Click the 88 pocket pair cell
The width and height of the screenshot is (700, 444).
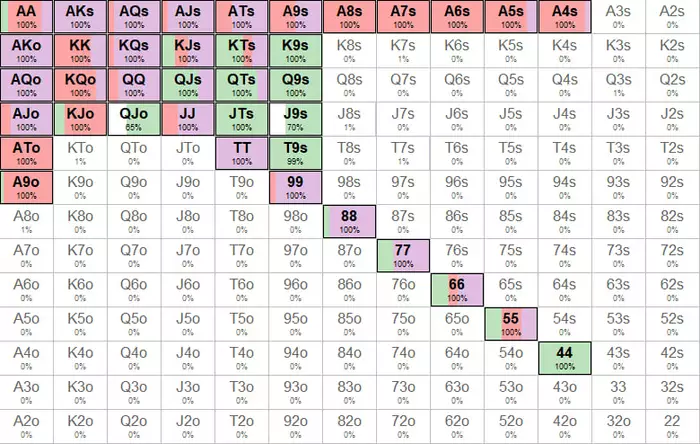(349, 222)
